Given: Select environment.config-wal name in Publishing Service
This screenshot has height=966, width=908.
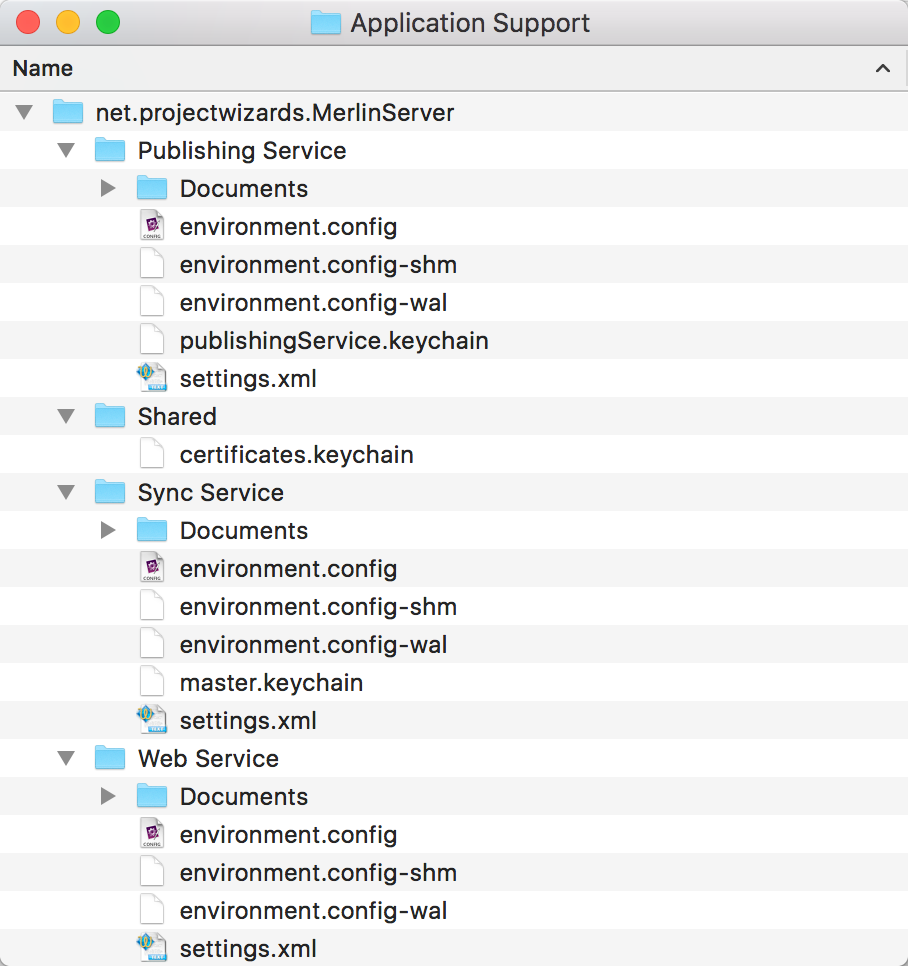Looking at the screenshot, I should coord(314,303).
